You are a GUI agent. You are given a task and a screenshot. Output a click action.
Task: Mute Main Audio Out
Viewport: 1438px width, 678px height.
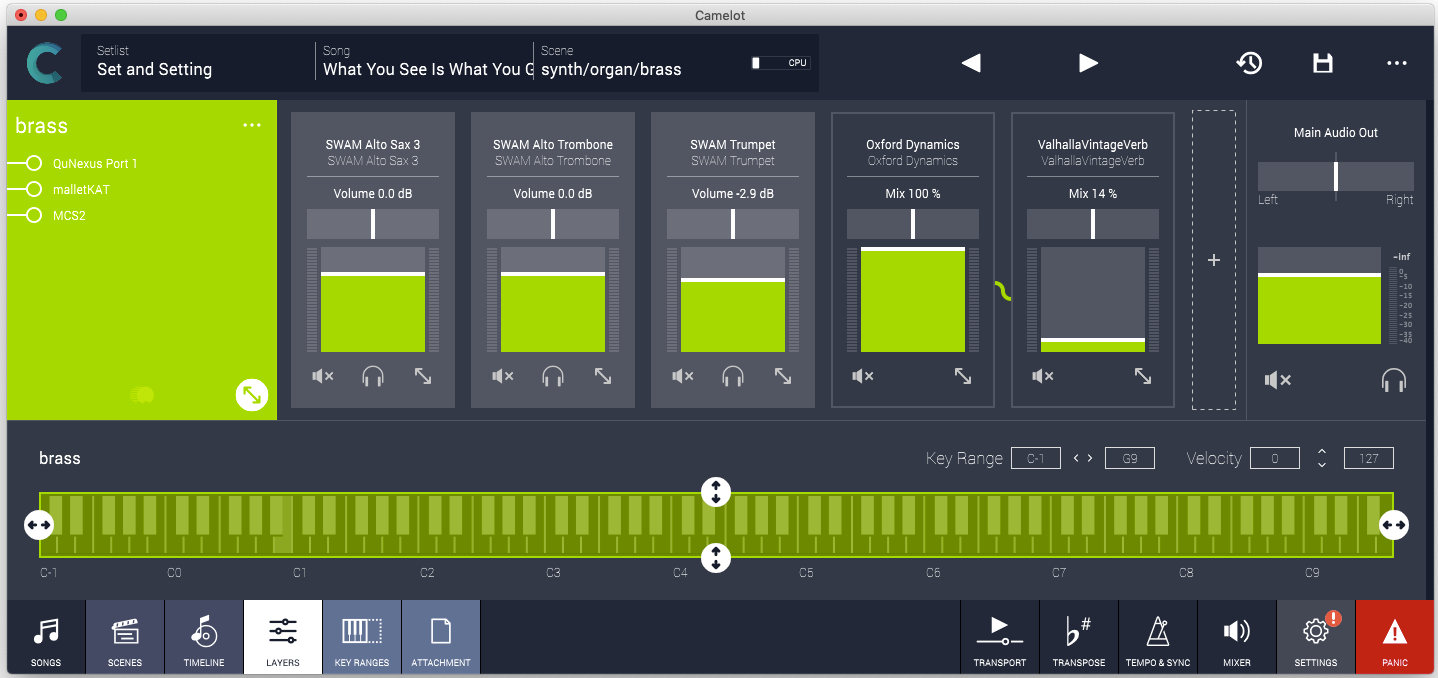1277,380
